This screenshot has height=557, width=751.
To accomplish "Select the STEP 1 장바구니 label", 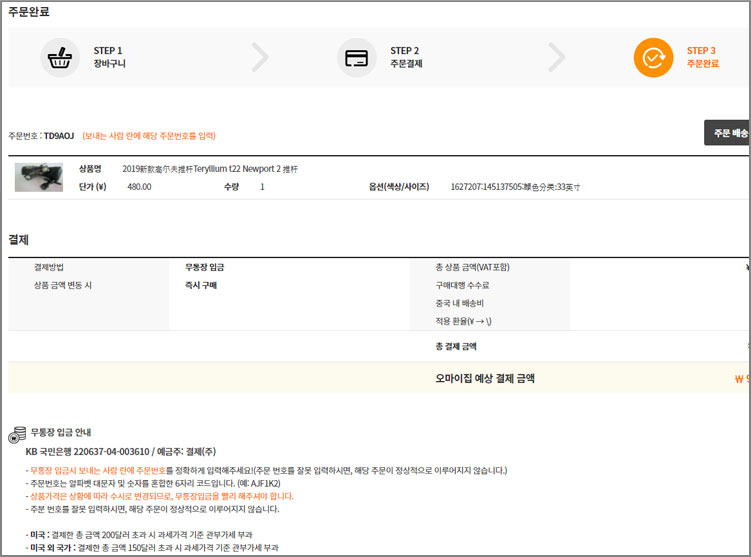I will point(109,64).
